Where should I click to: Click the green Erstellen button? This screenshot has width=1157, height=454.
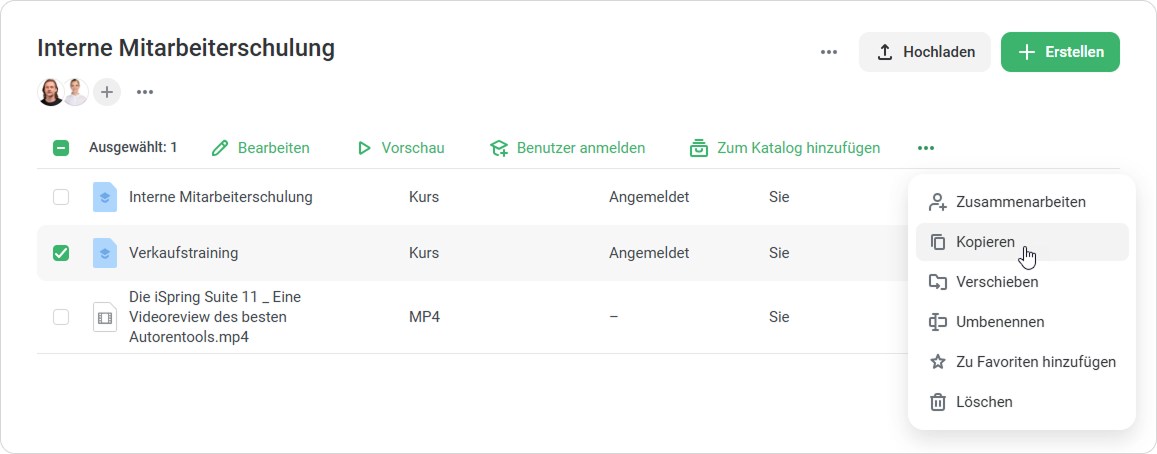(x=1060, y=52)
